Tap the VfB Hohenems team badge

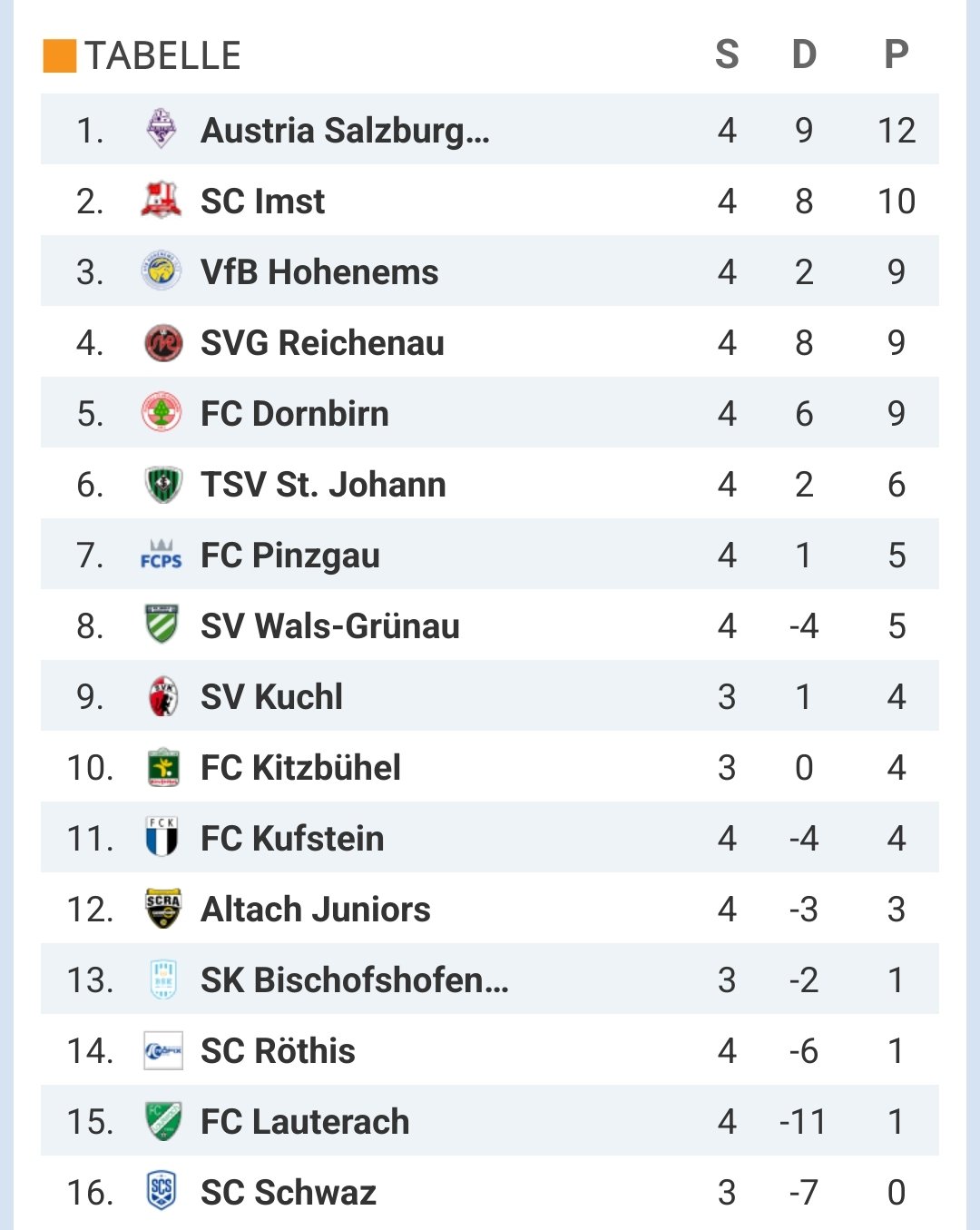162,271
